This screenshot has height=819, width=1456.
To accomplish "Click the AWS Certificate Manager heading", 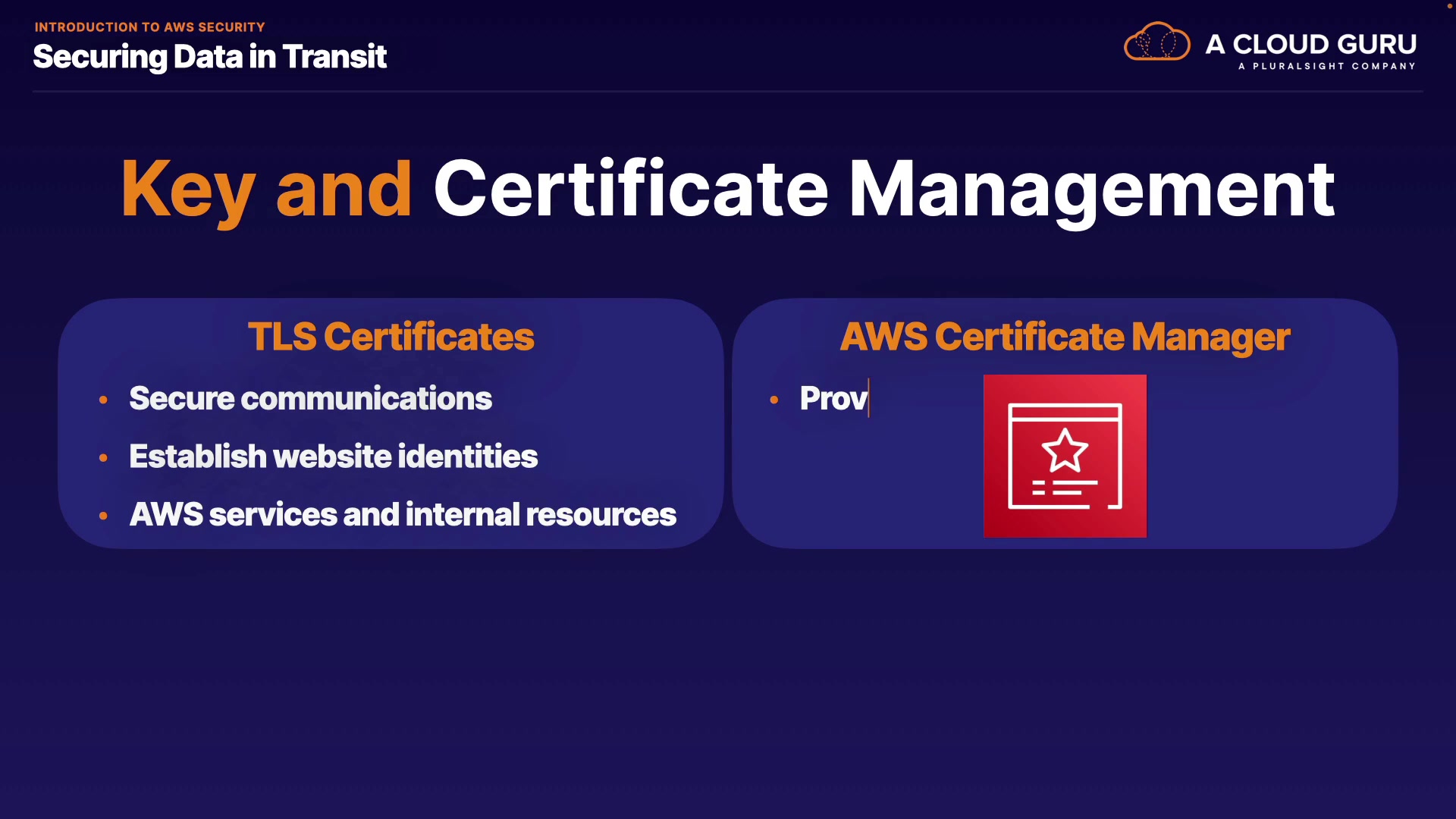I will tap(1065, 337).
